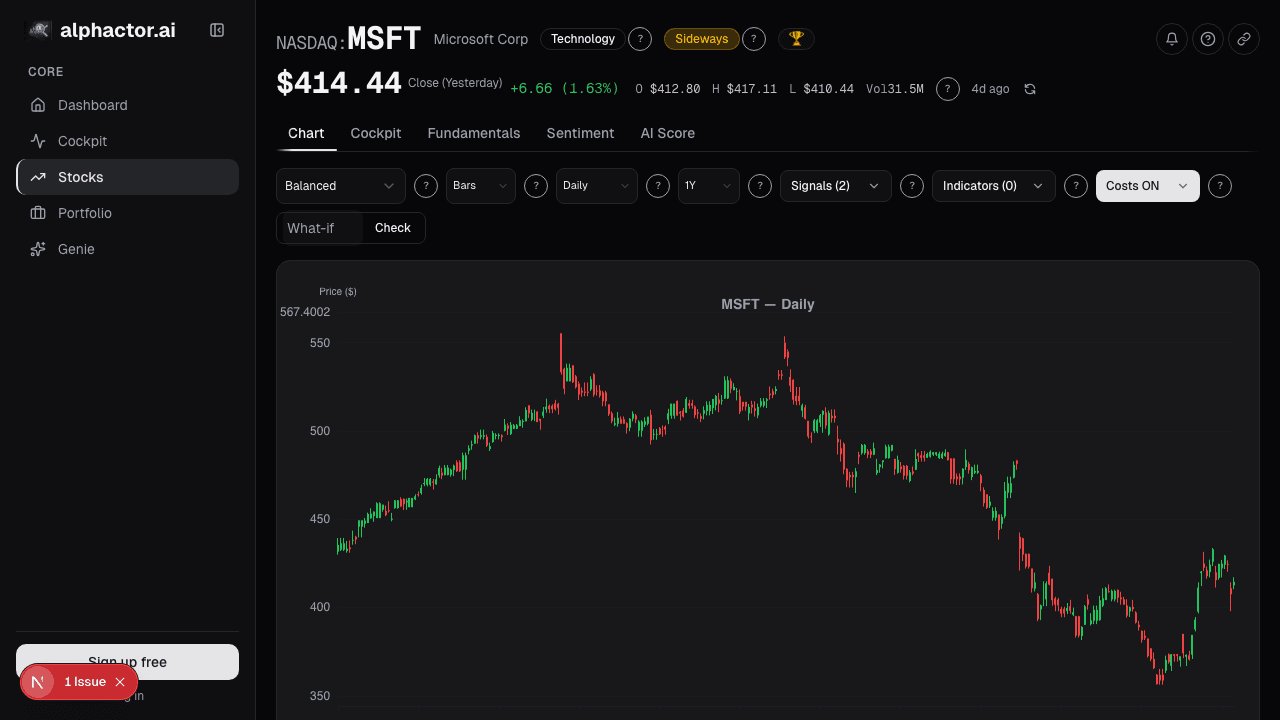Click the 1 Issue label

[85, 682]
